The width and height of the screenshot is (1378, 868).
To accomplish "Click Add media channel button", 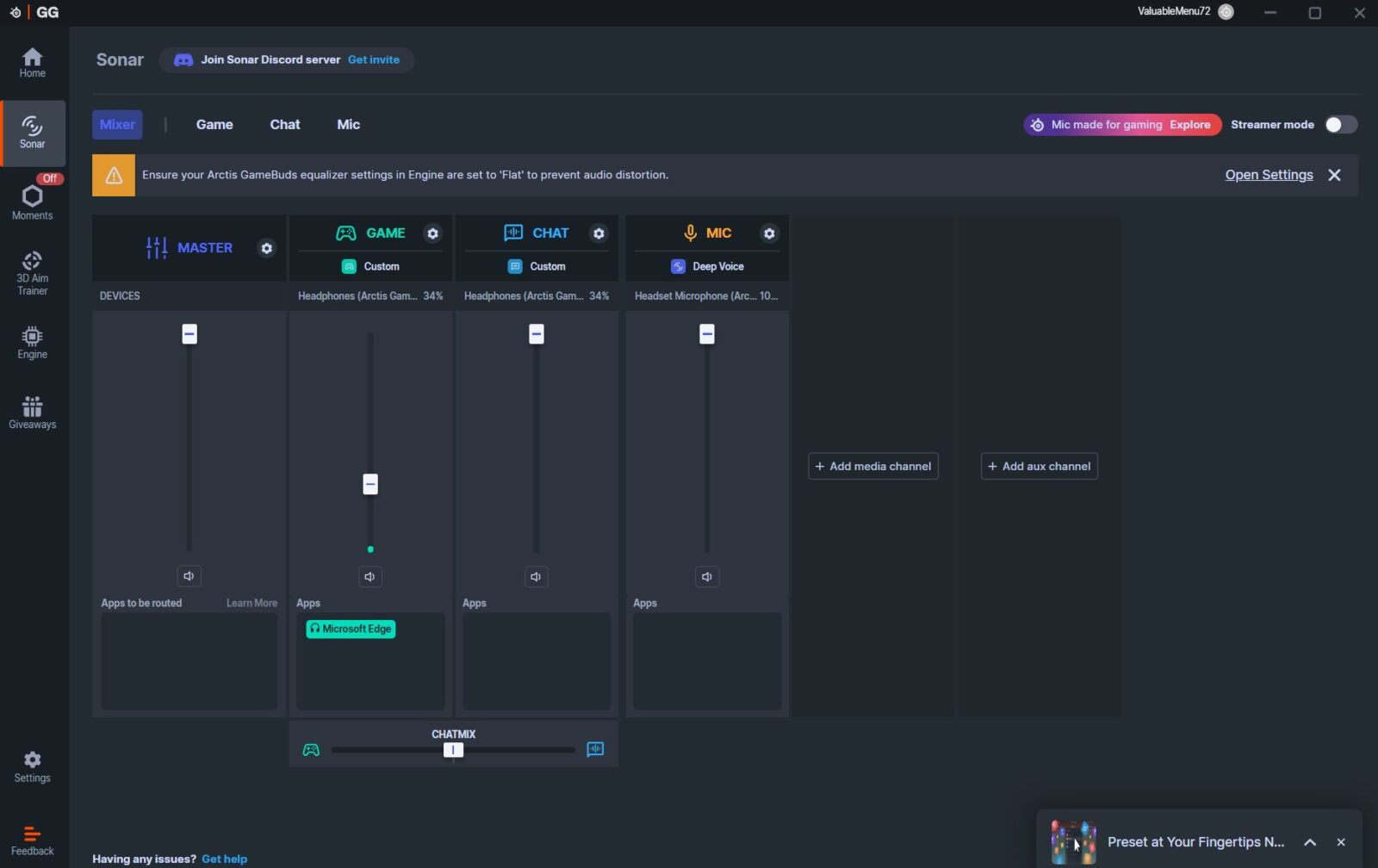I will [x=872, y=467].
